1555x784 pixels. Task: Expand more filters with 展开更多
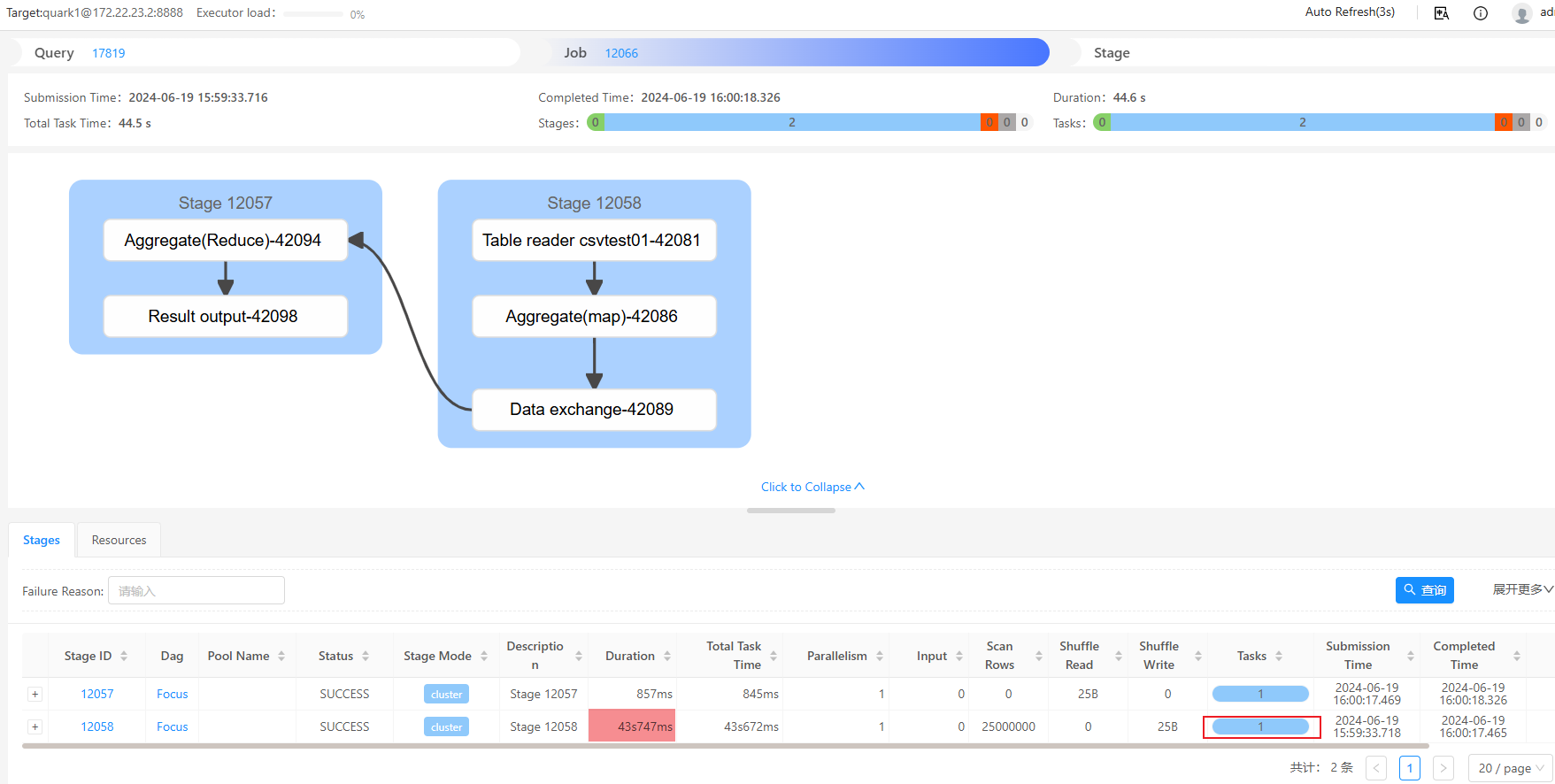[x=1522, y=589]
